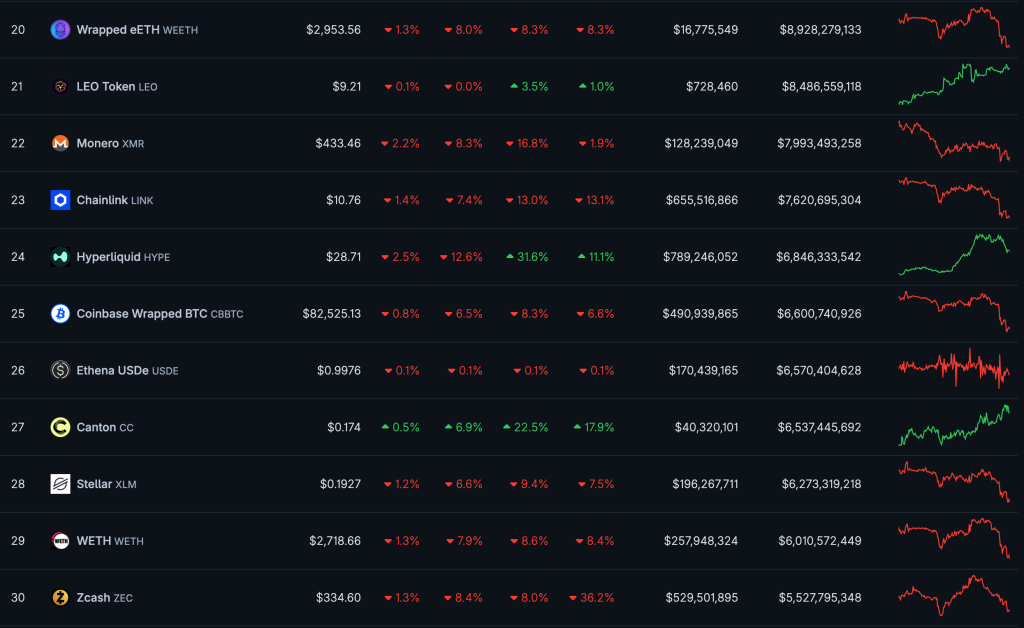This screenshot has height=628, width=1024.
Task: Click the Hyperliquid logo icon
Action: (60, 257)
